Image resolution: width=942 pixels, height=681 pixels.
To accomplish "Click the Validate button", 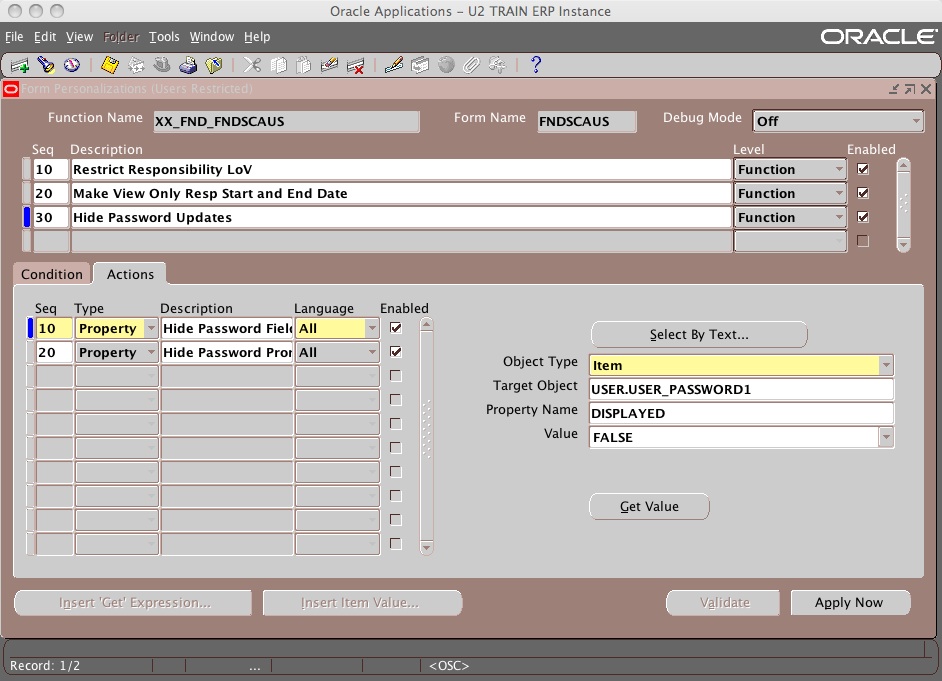I will point(723,602).
